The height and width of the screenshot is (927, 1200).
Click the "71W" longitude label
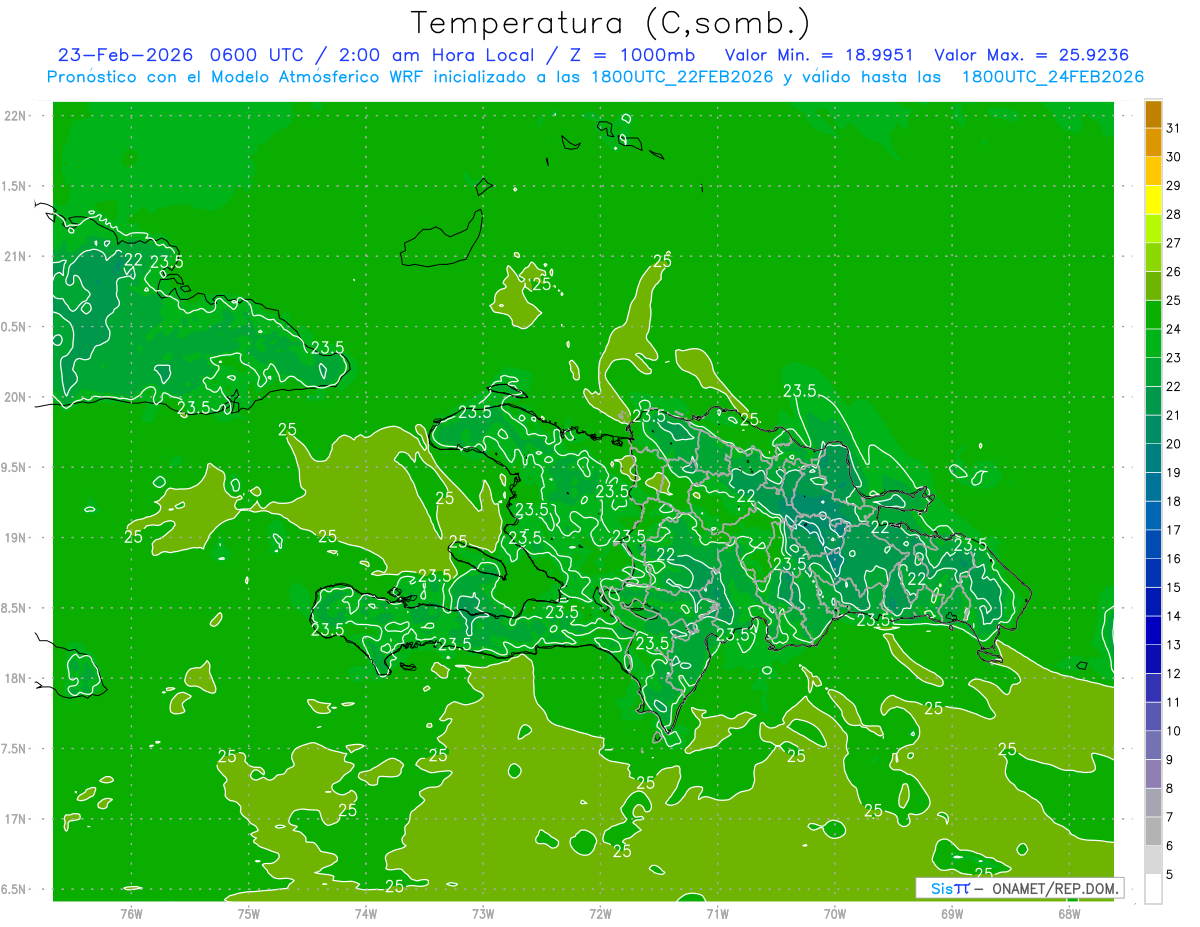tap(717, 914)
